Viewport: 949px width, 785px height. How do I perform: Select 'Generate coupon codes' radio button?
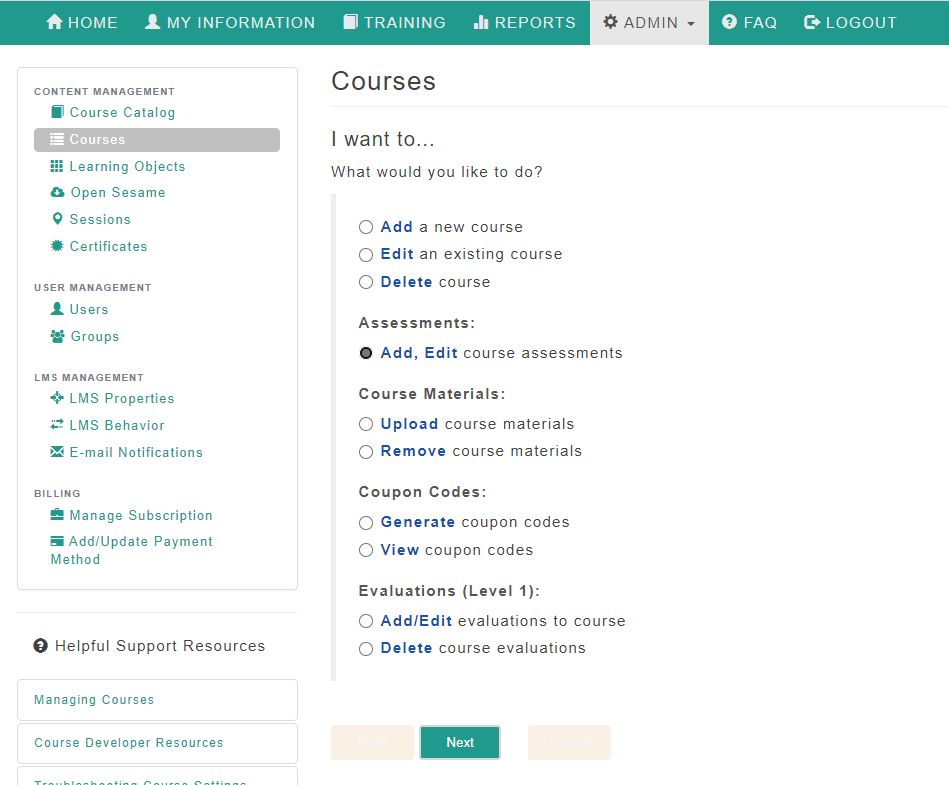pos(366,522)
